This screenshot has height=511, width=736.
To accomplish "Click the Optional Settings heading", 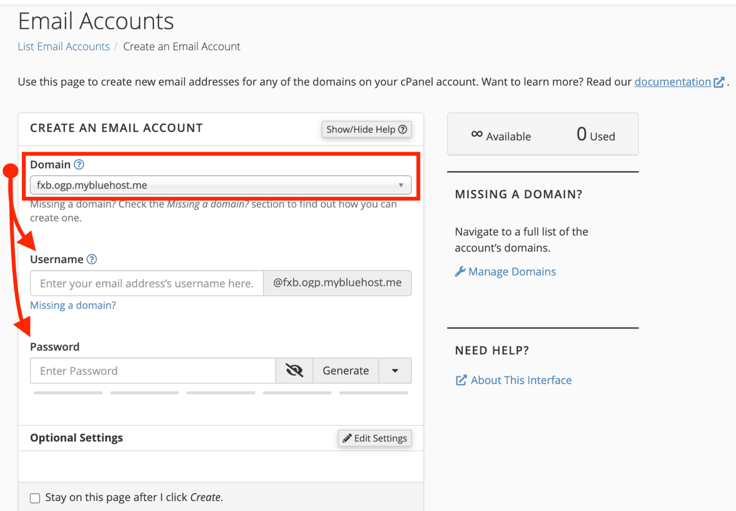I will 77,438.
